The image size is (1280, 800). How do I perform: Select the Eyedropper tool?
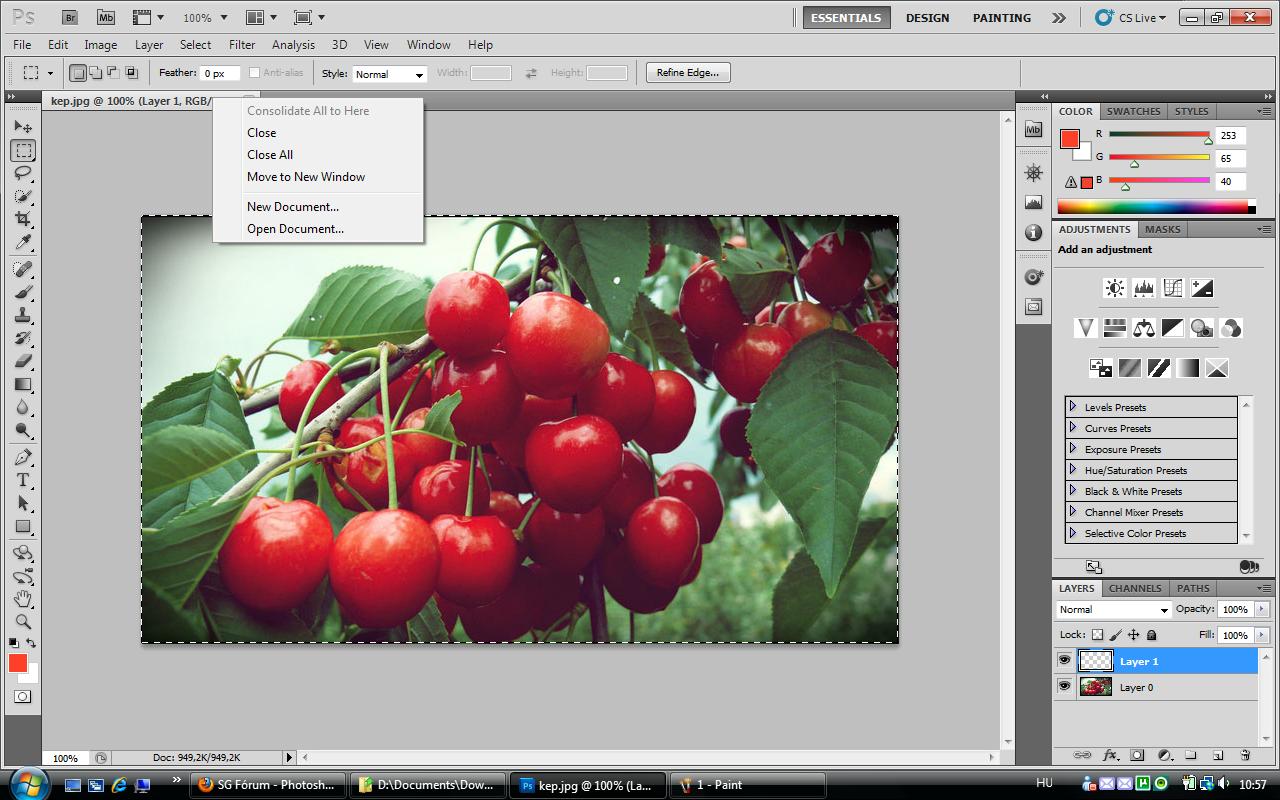point(23,243)
